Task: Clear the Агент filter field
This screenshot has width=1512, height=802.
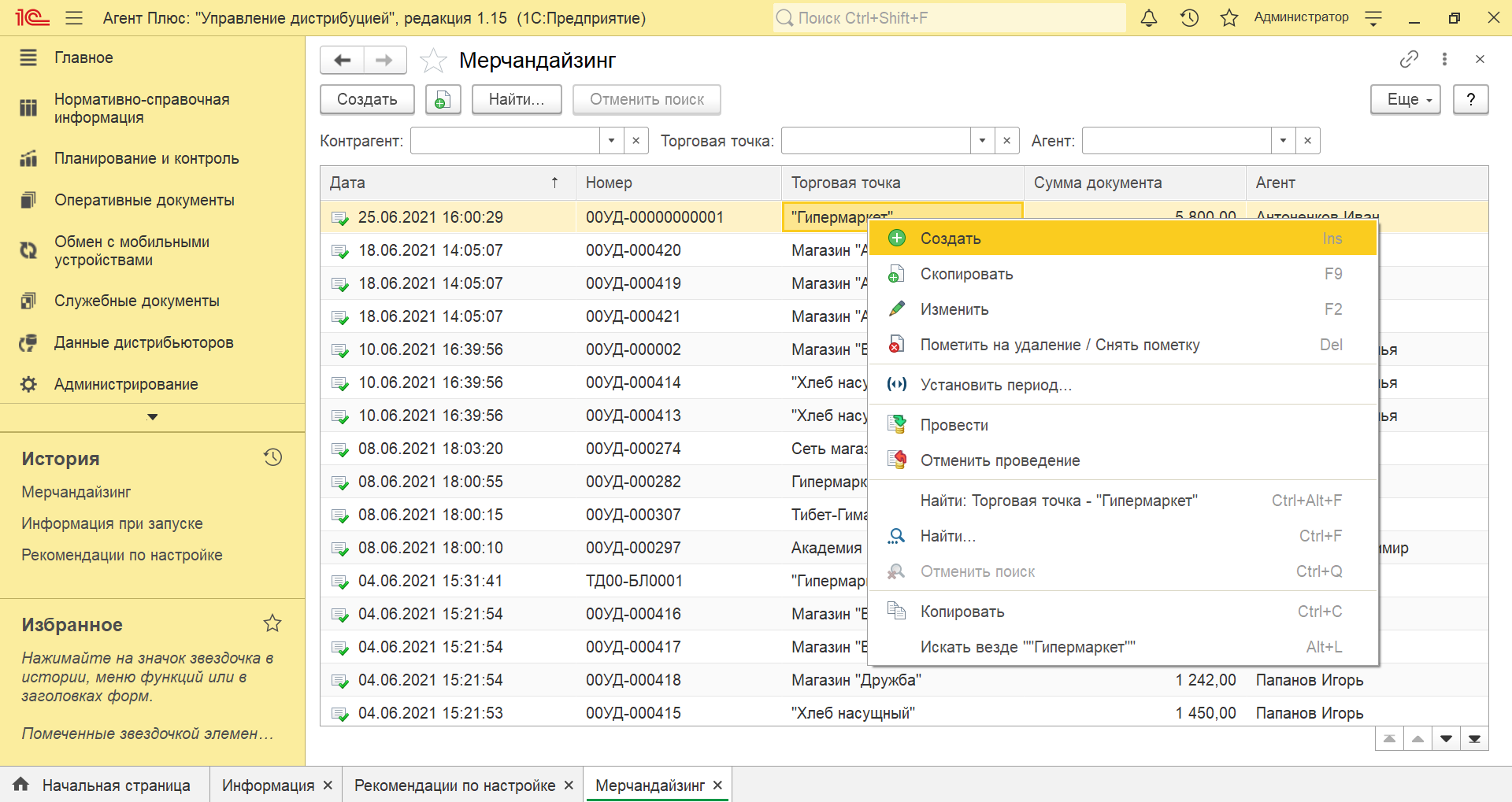Action: [1307, 141]
